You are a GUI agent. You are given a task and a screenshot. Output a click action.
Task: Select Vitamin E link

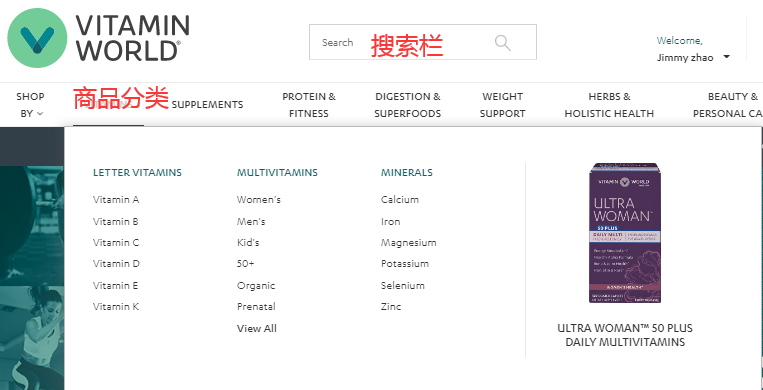116,285
